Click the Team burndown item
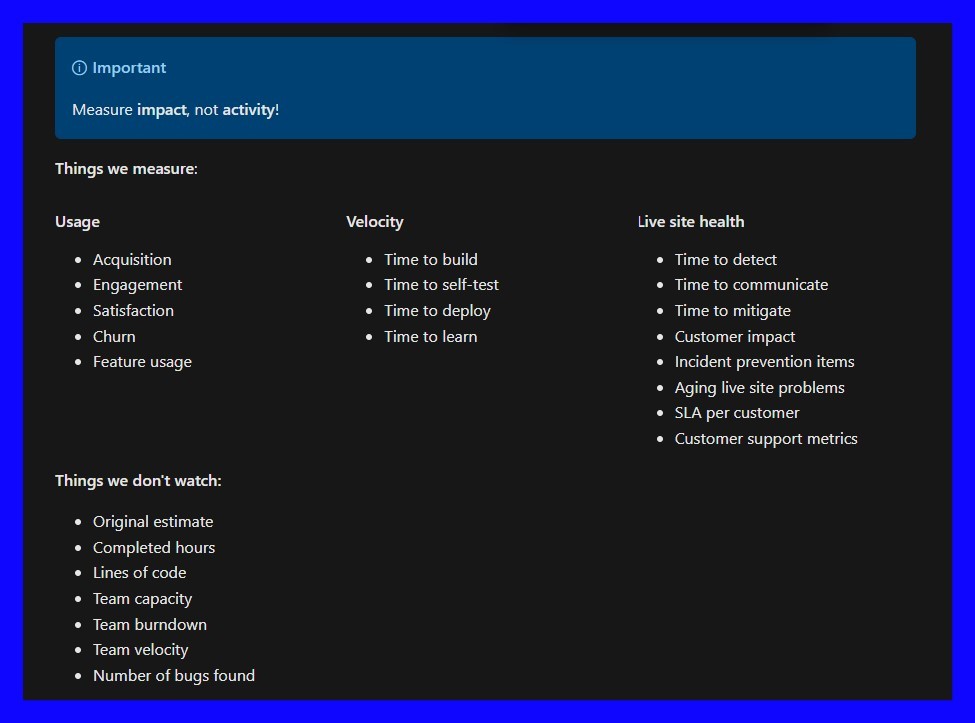The image size is (975, 723). 150,625
